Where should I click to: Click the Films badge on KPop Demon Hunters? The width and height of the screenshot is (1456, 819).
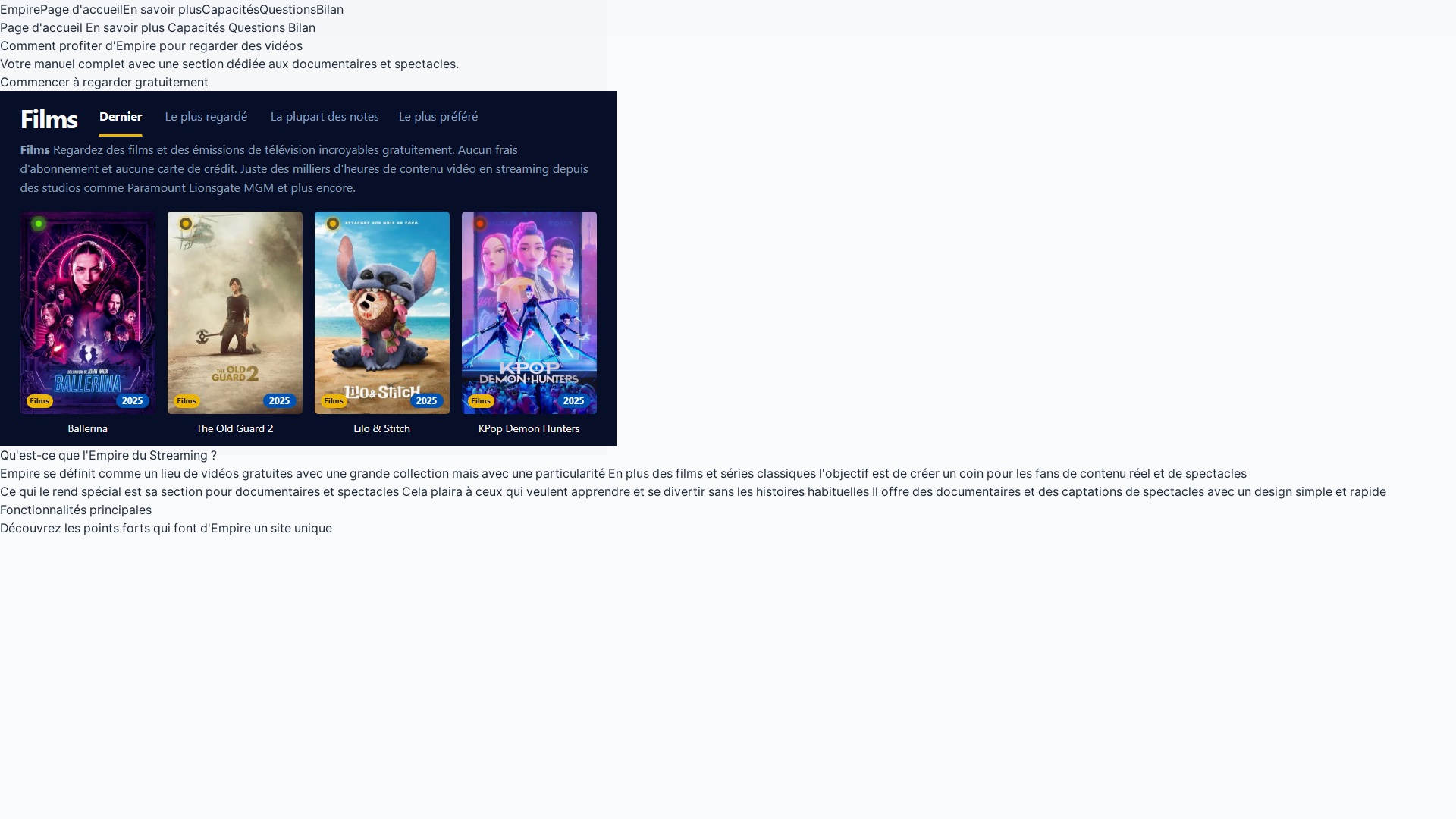(x=481, y=401)
